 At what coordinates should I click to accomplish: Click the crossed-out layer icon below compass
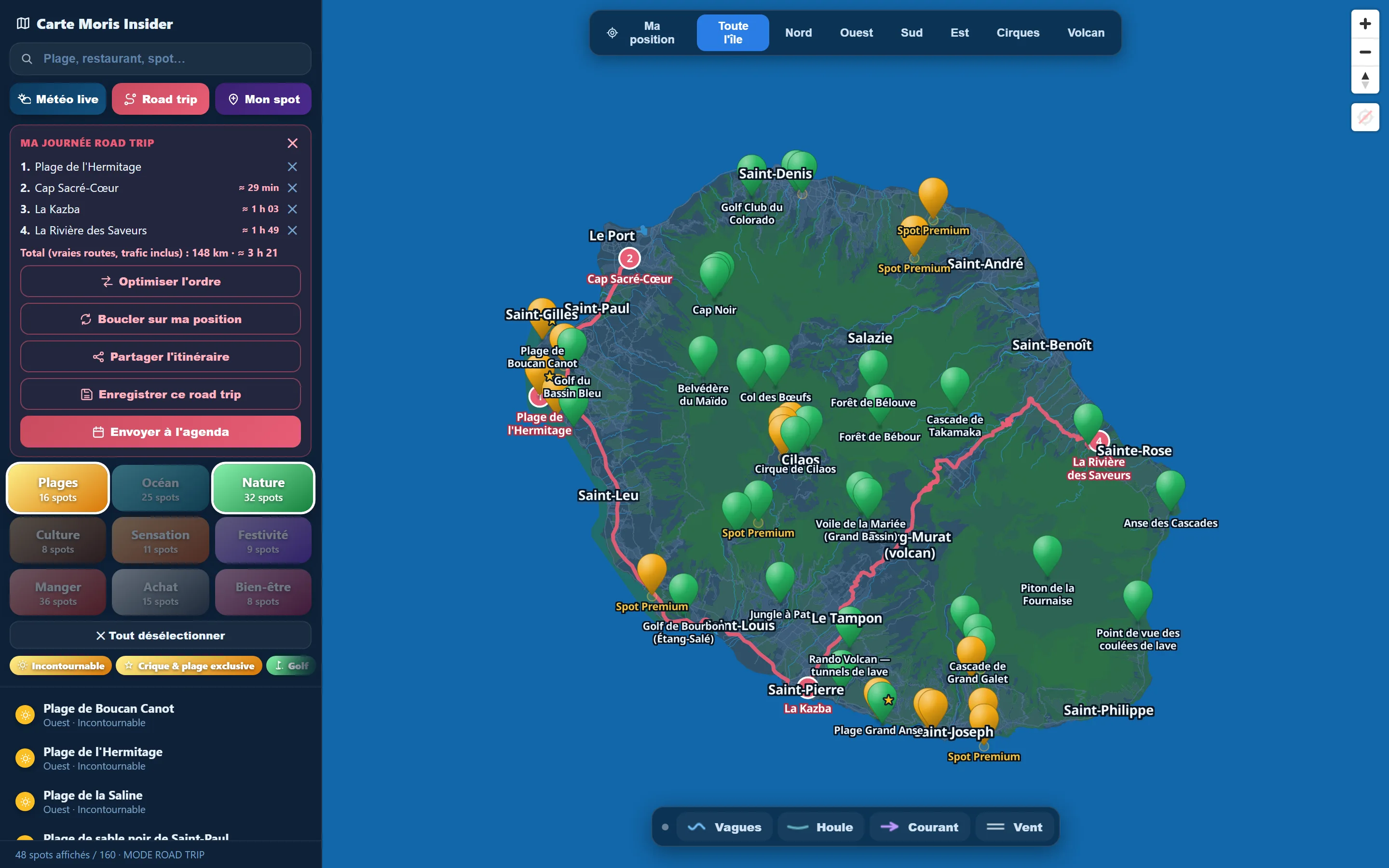[x=1365, y=118]
